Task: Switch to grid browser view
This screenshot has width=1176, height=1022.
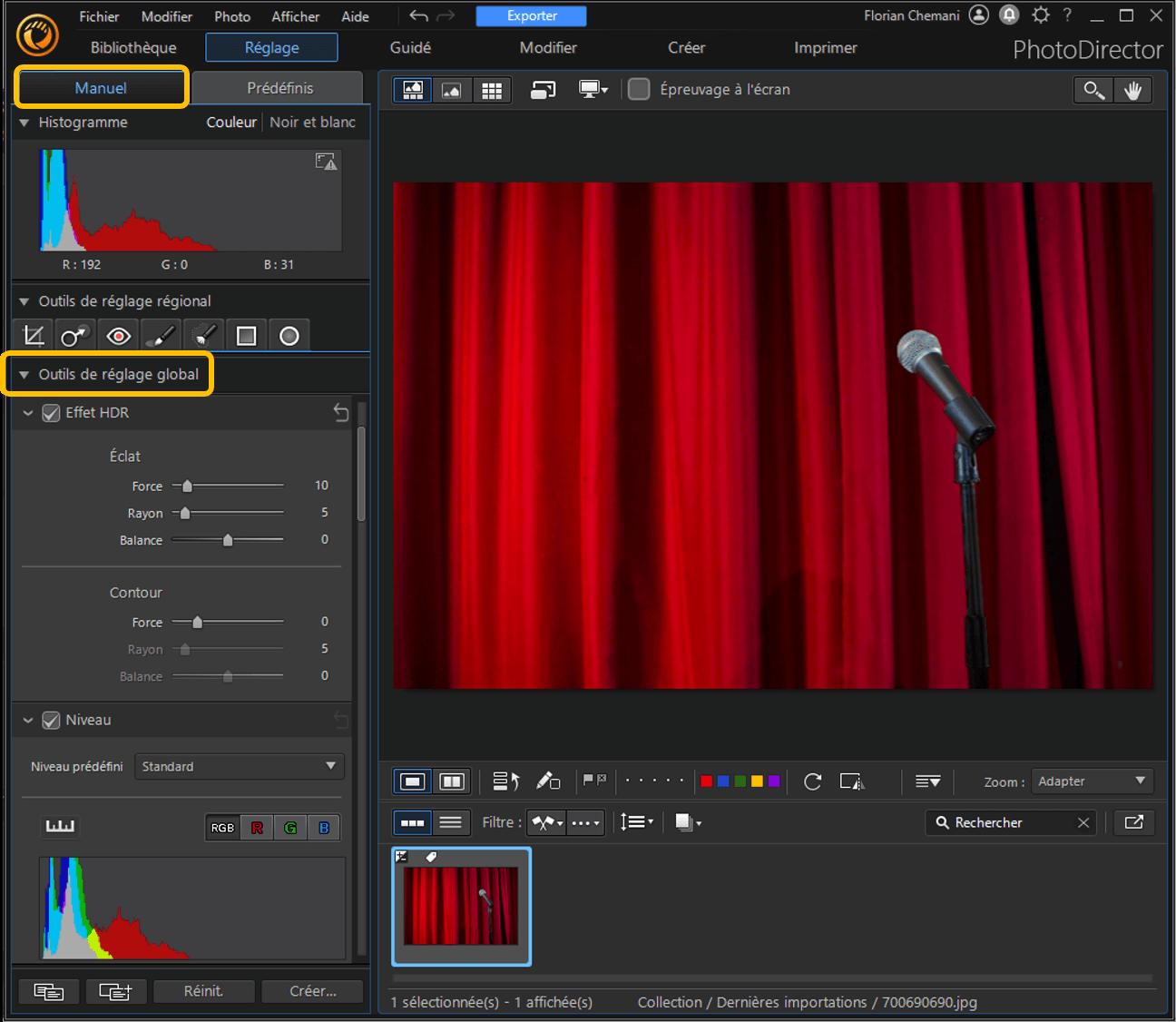Action: coord(492,90)
